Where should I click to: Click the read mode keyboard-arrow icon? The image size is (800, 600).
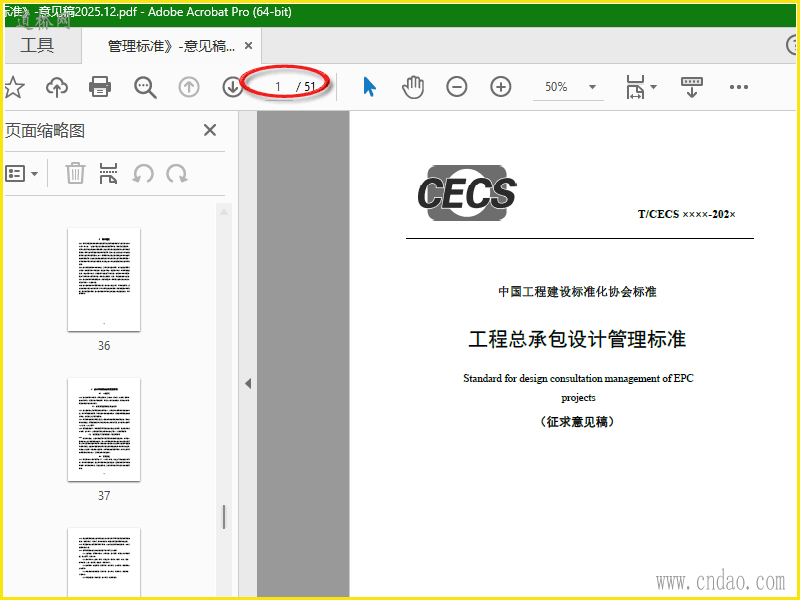pyautogui.click(x=692, y=87)
